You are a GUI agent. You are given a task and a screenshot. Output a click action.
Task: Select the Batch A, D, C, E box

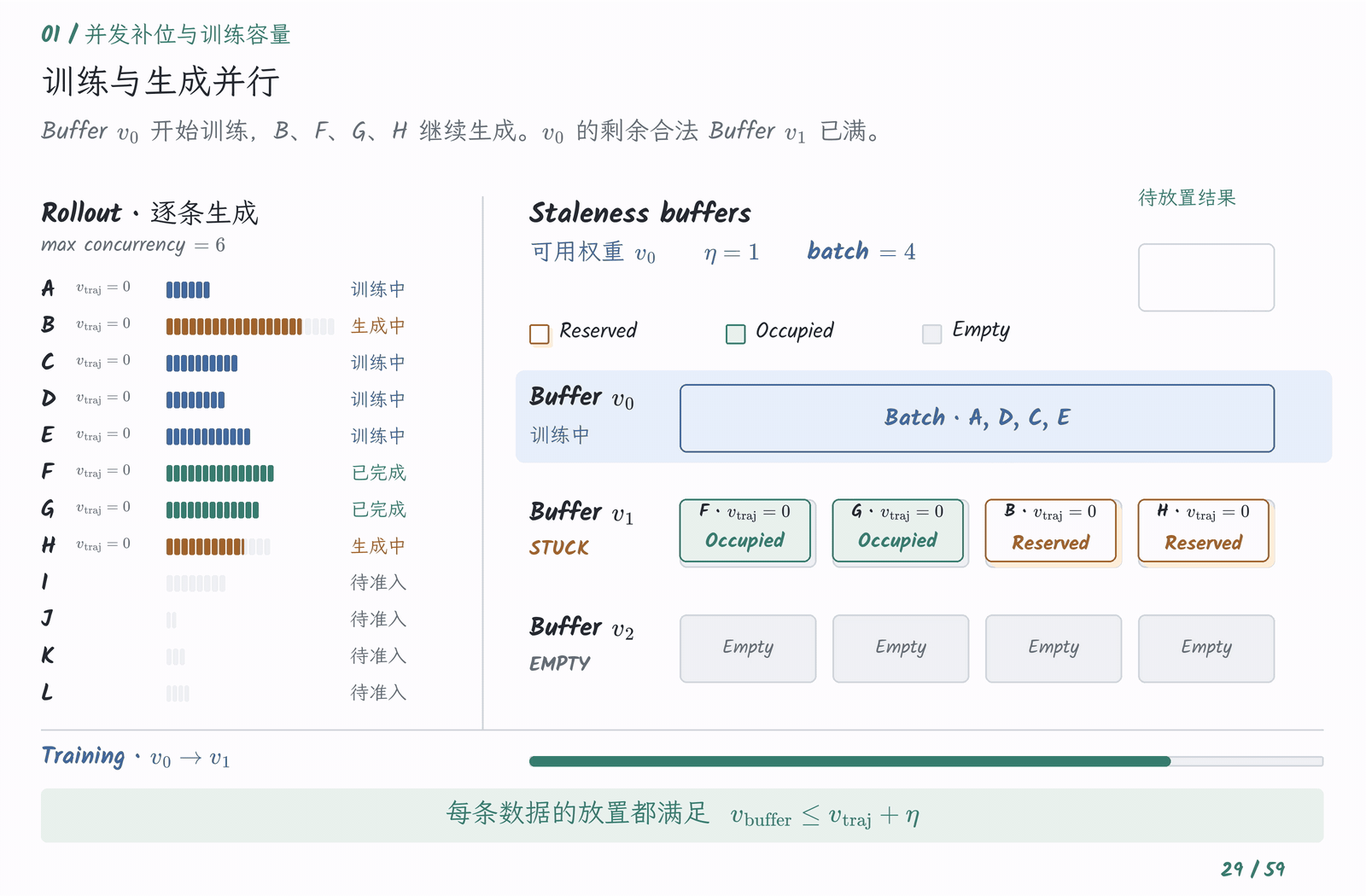coord(978,418)
